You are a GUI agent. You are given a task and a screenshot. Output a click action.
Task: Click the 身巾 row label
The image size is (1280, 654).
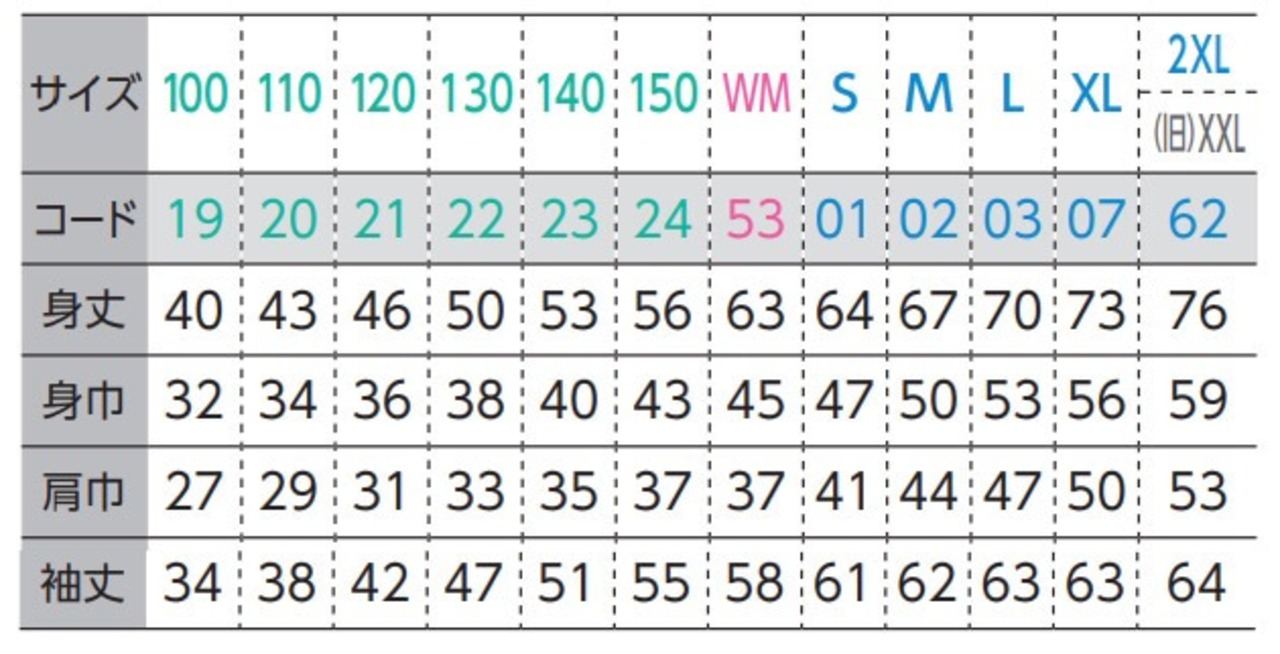(84, 401)
